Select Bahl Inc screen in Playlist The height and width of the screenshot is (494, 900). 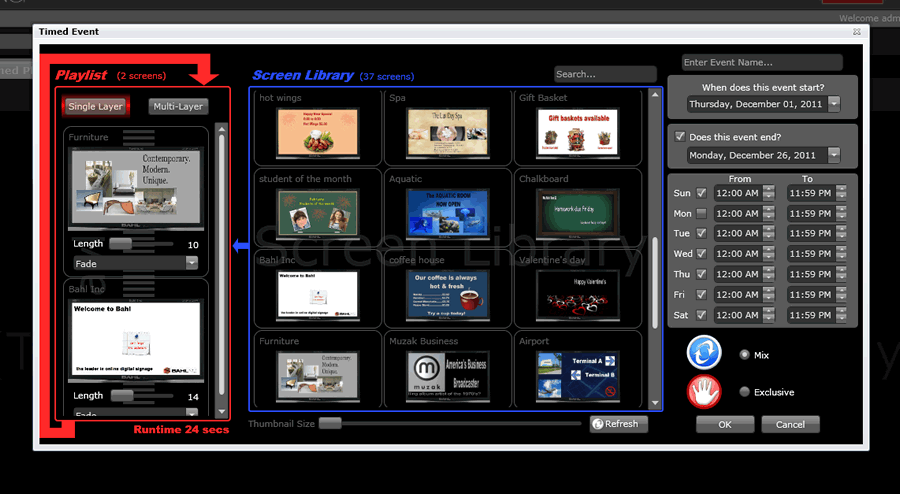136,340
